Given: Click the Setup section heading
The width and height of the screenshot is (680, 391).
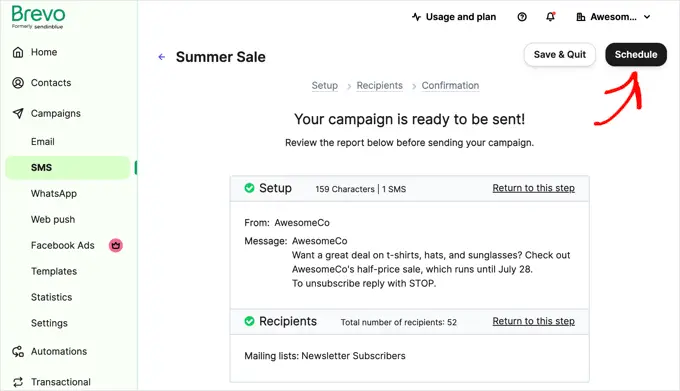Looking at the screenshot, I should (275, 188).
